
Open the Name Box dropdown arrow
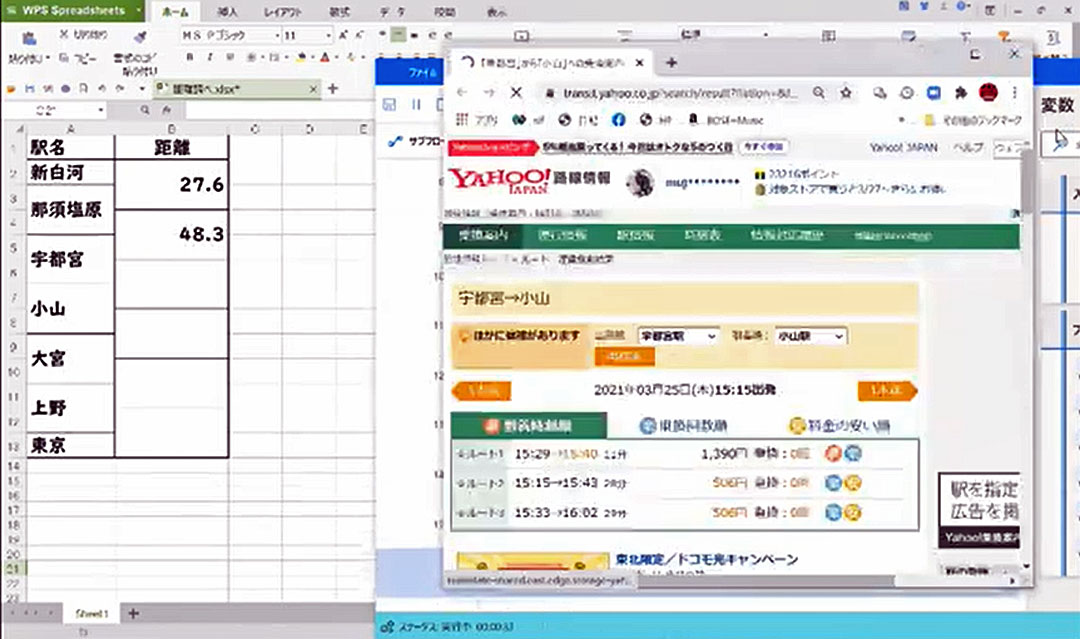(101, 109)
